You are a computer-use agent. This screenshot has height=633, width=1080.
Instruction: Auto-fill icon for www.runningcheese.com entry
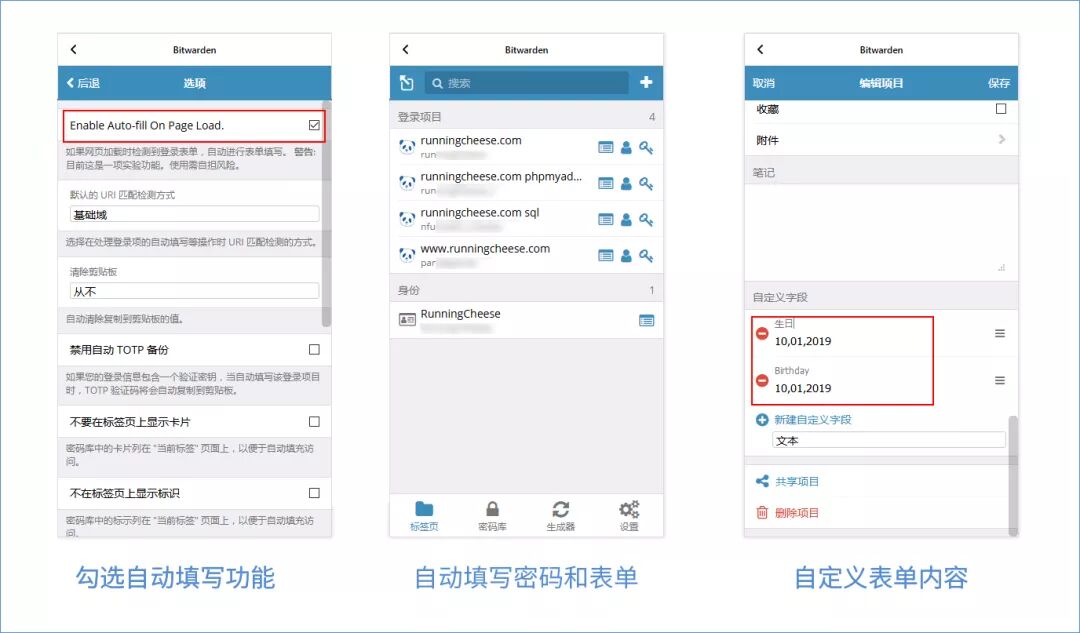pos(605,256)
